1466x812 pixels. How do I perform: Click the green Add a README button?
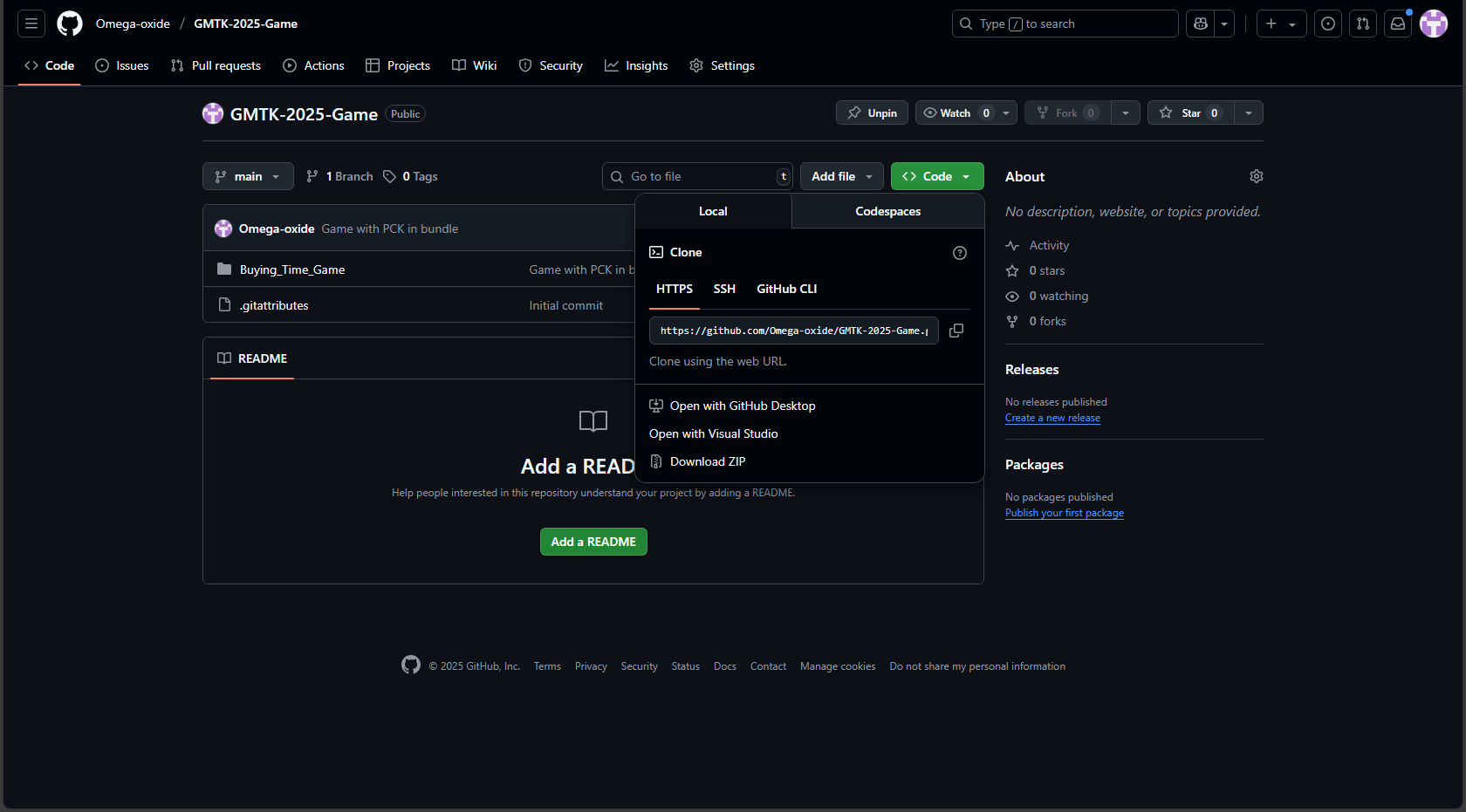(593, 542)
